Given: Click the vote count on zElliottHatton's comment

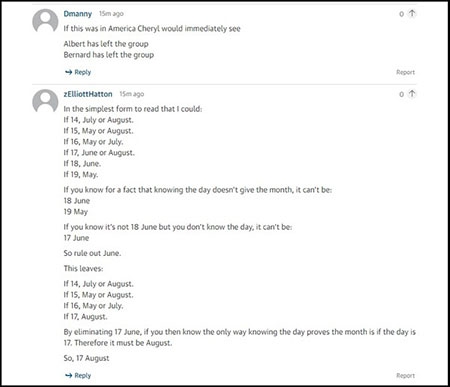Looking at the screenshot, I should point(402,94).
